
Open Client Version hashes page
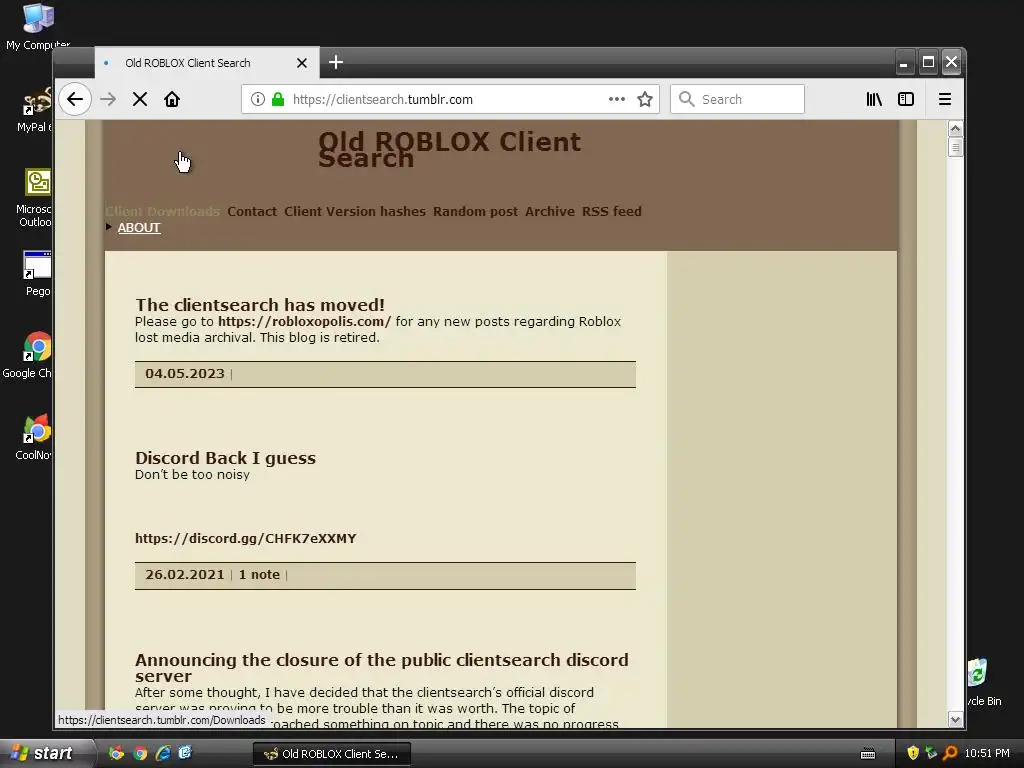pos(355,212)
